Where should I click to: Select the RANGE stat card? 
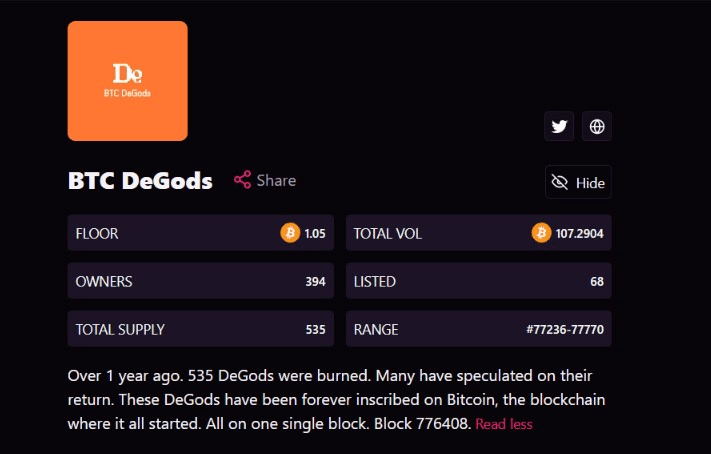tap(479, 329)
